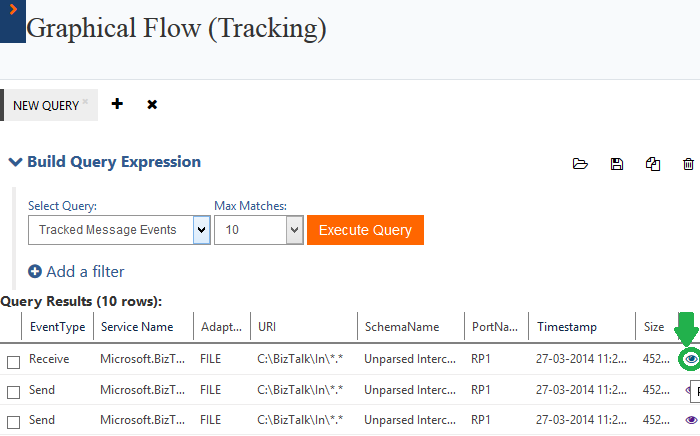View message flow for the Receive row
The width and height of the screenshot is (700, 436).
(689, 358)
